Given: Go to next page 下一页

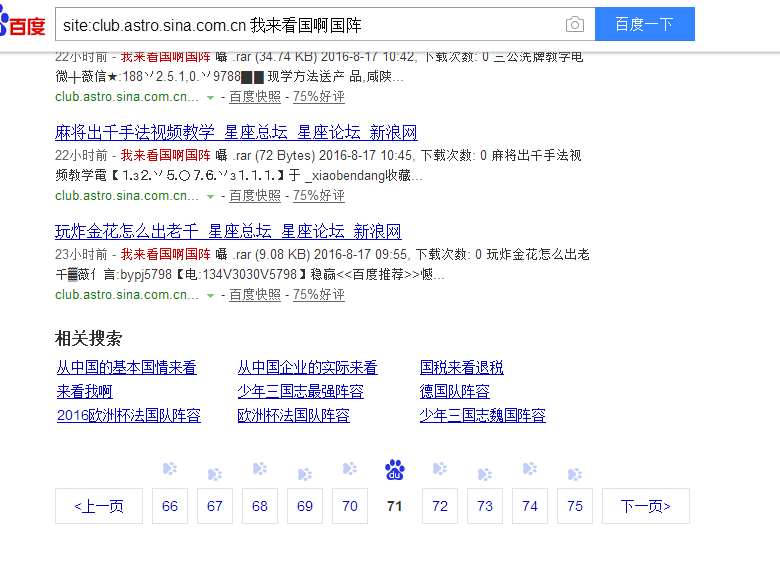Looking at the screenshot, I should (645, 506).
